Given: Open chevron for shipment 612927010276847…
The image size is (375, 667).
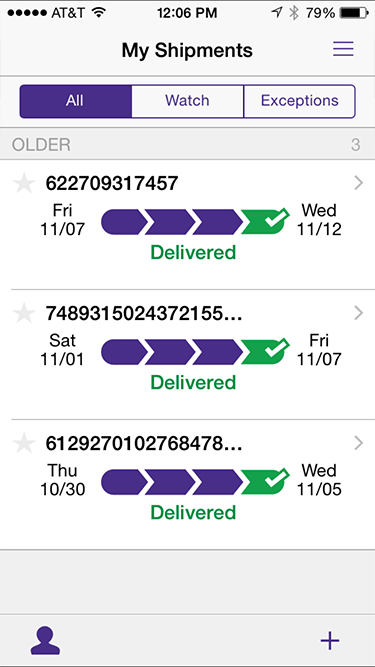Looking at the screenshot, I should pyautogui.click(x=359, y=444).
